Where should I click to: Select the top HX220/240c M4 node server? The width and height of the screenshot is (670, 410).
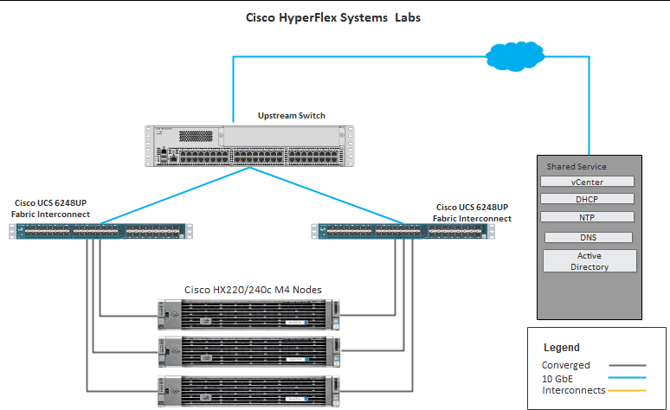pos(249,315)
